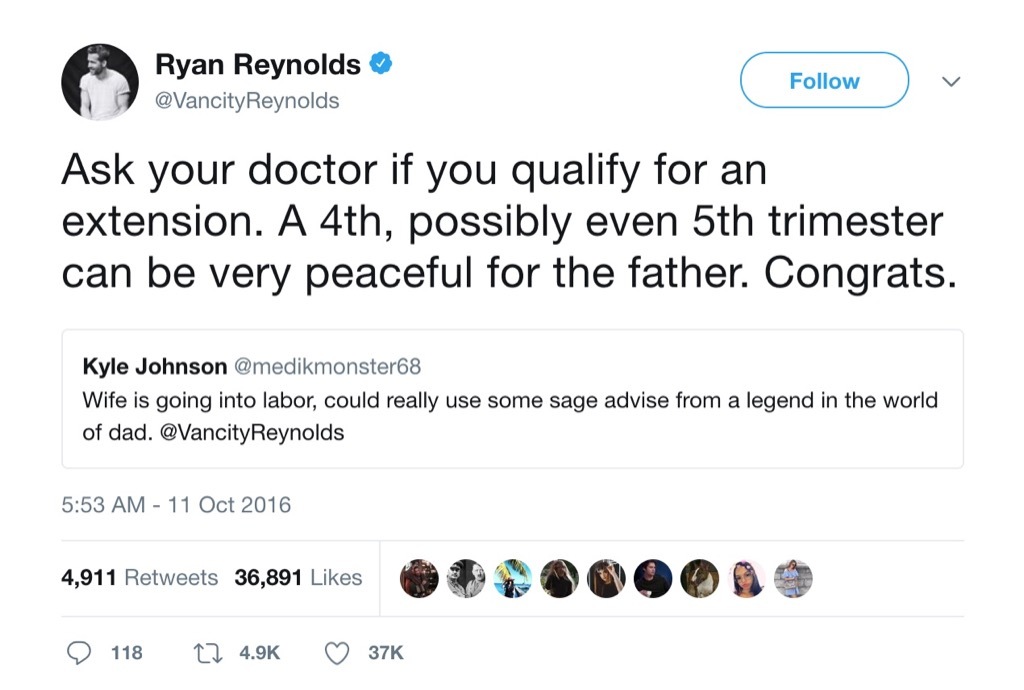The height and width of the screenshot is (690, 1024).
Task: Click the verified badge next to Ryan Reynolds
Action: pos(379,62)
